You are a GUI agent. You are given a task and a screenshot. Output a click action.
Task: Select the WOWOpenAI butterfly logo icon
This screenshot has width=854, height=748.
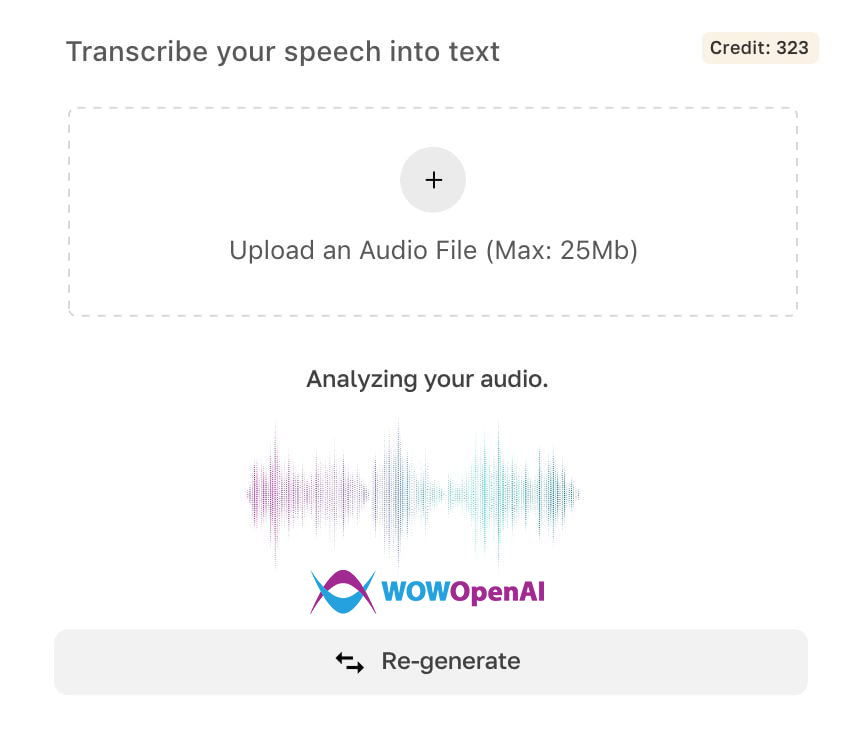click(342, 591)
